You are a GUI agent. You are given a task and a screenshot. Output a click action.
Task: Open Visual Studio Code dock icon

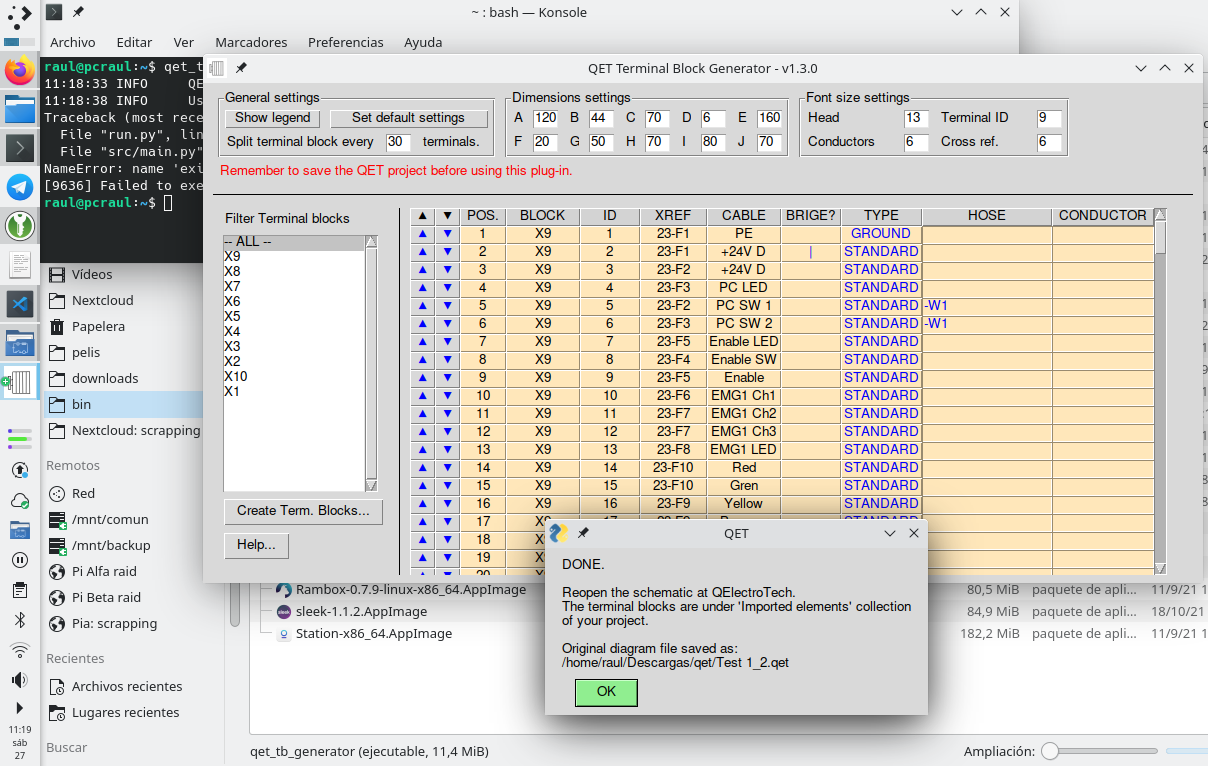point(19,303)
